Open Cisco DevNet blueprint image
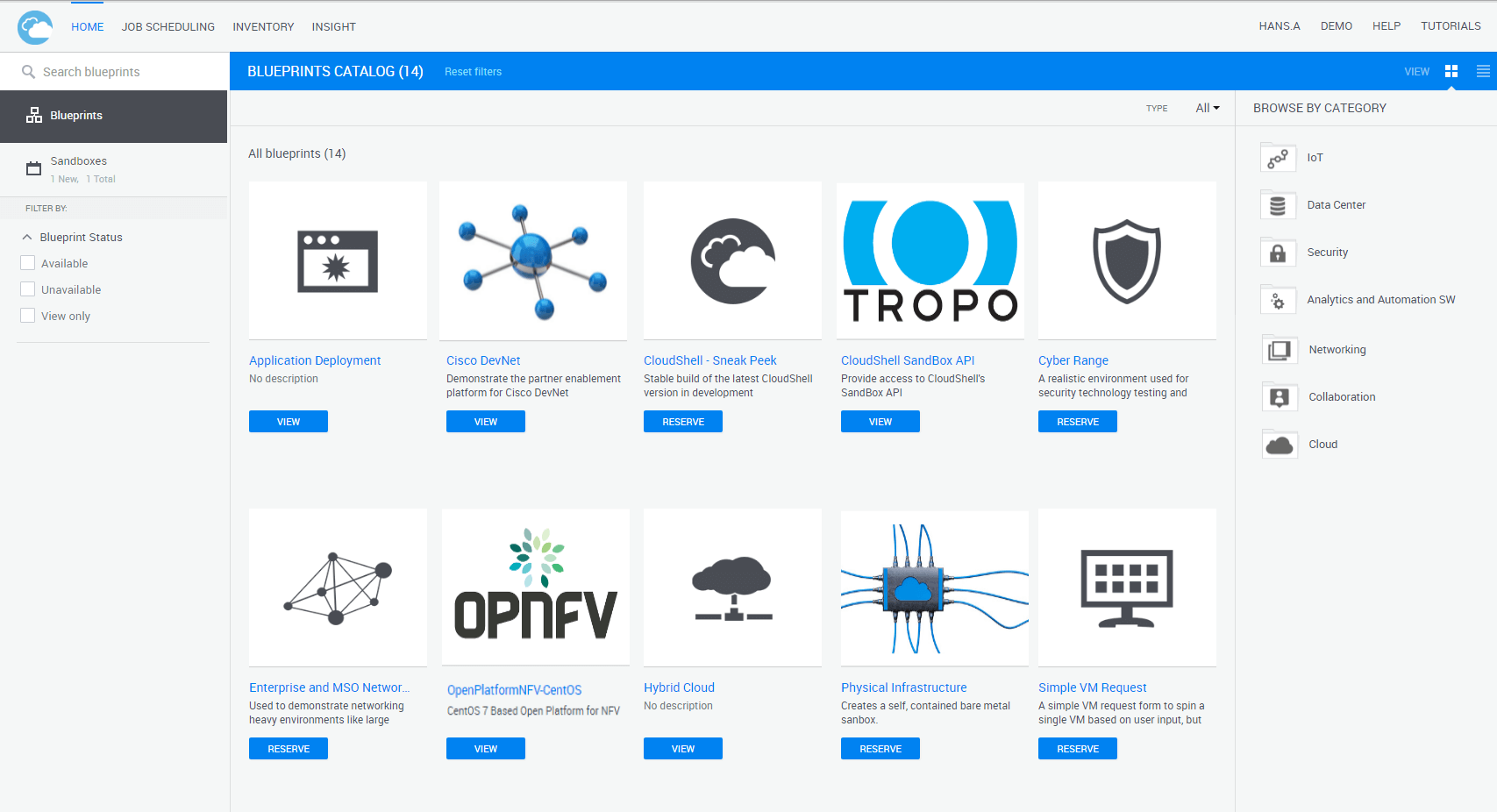 533,260
